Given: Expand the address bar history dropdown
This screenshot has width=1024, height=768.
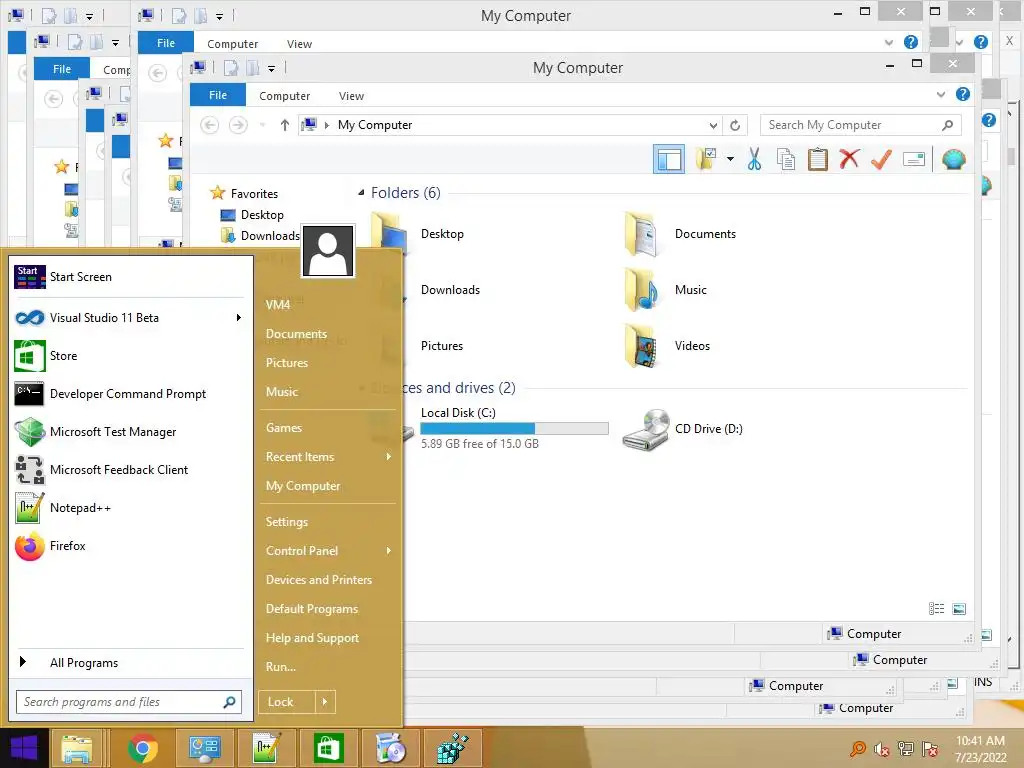Looking at the screenshot, I should [713, 125].
